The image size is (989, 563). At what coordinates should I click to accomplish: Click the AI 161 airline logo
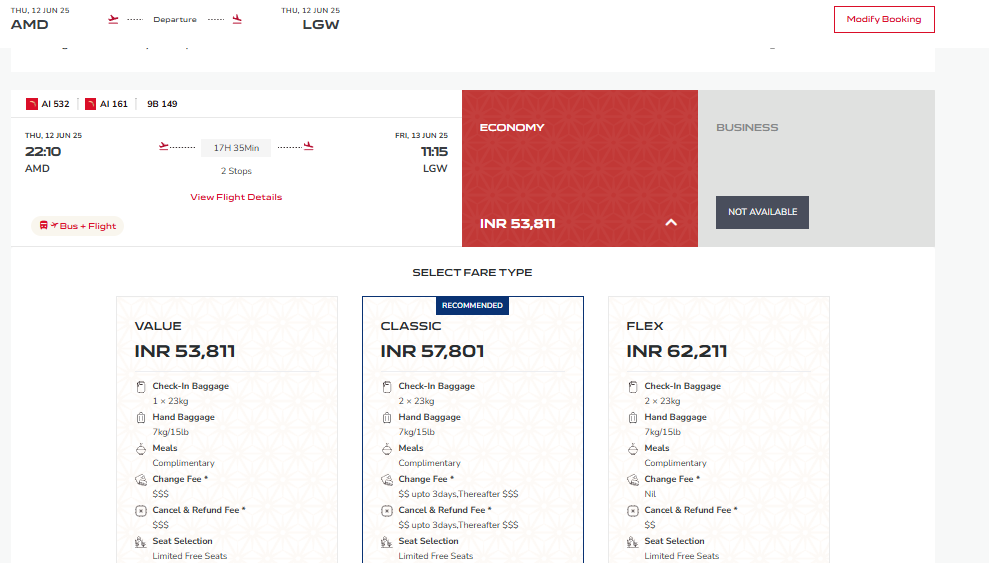tap(90, 104)
